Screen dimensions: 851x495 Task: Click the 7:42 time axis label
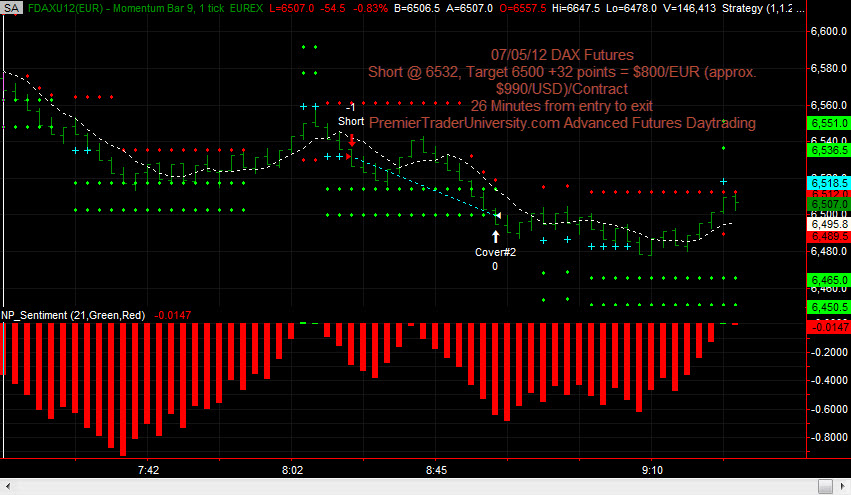[x=149, y=468]
